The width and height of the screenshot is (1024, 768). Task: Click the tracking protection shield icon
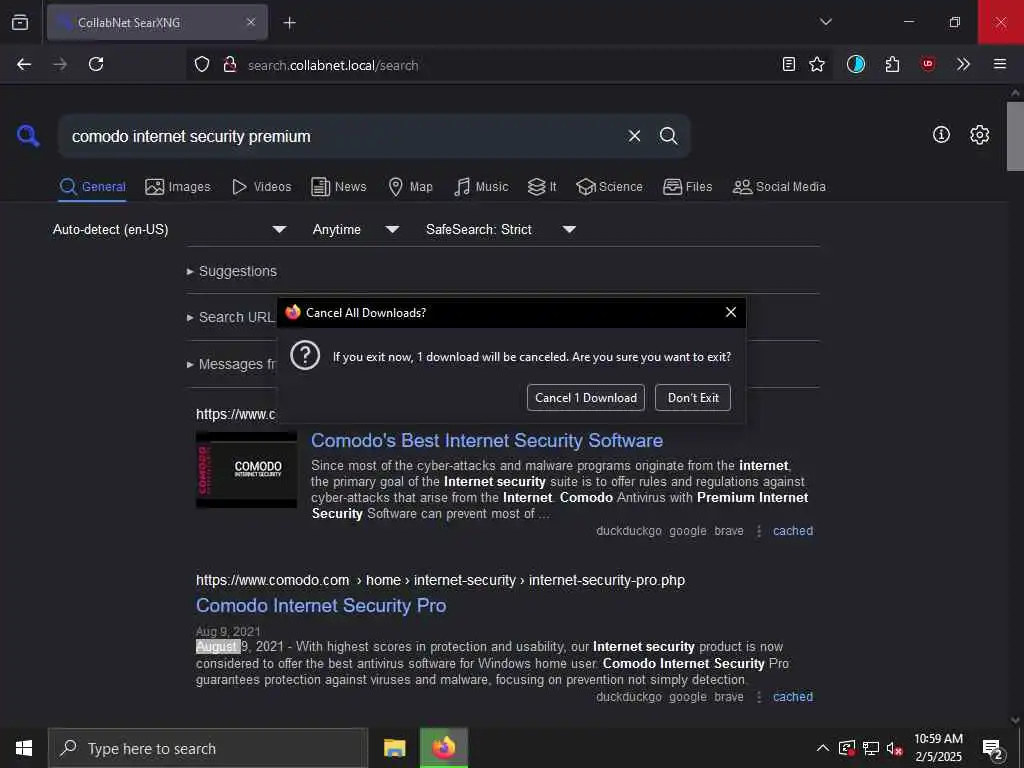point(202,65)
